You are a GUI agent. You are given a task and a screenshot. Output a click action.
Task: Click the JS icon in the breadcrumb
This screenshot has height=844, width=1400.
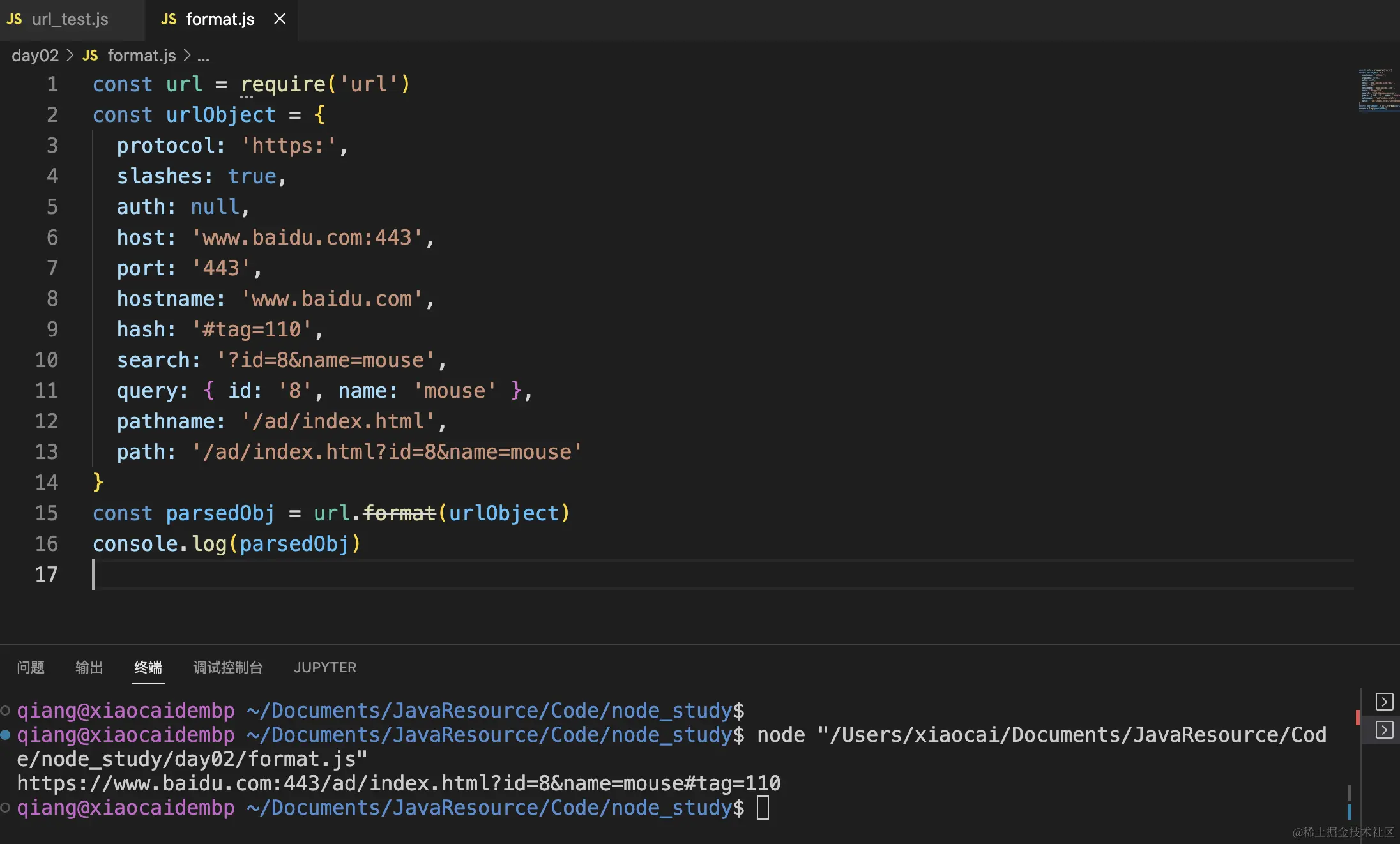coord(90,56)
